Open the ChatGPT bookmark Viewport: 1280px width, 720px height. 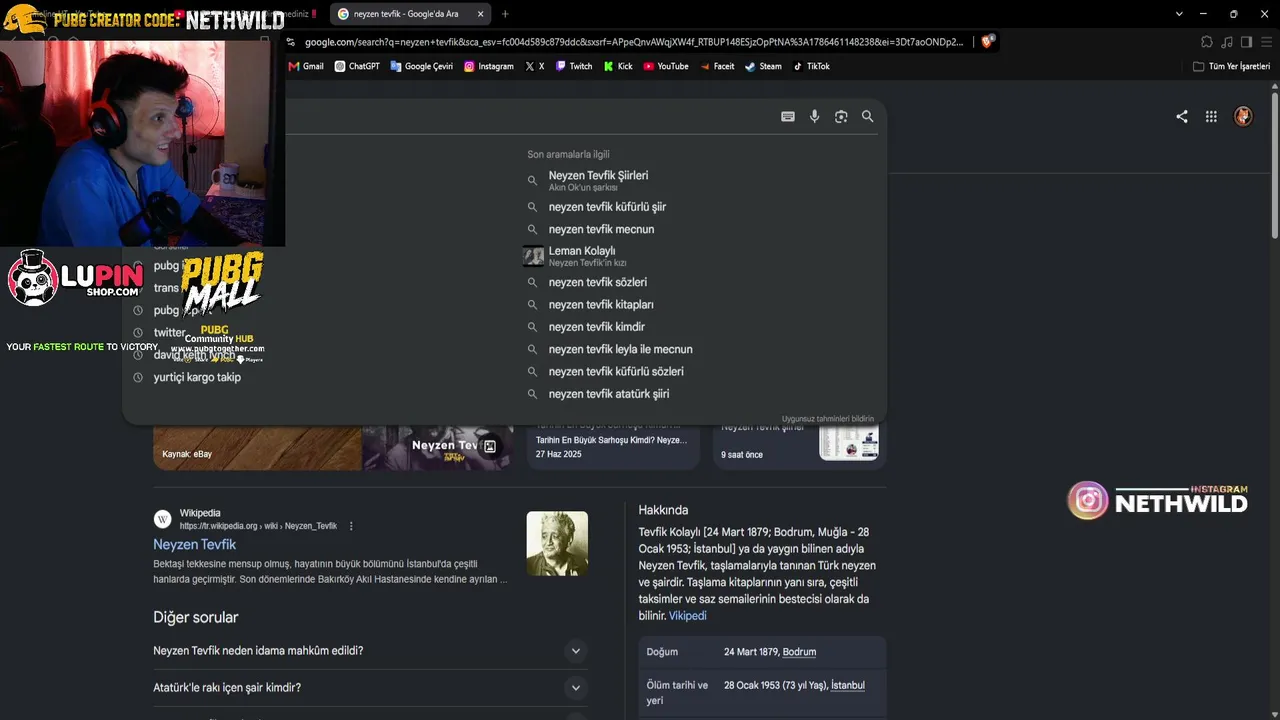[x=357, y=66]
